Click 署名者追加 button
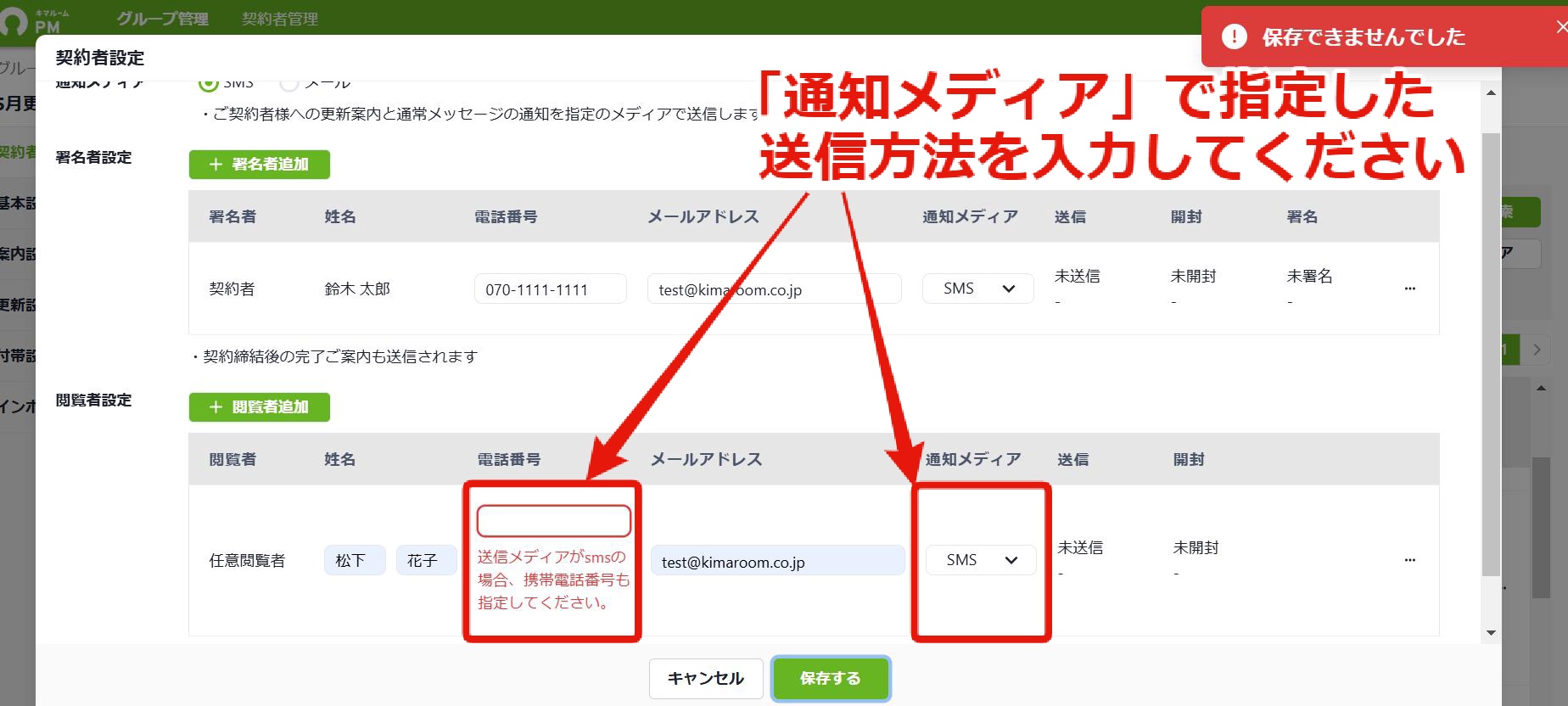Screen dimensions: 1568x706 click(259, 164)
